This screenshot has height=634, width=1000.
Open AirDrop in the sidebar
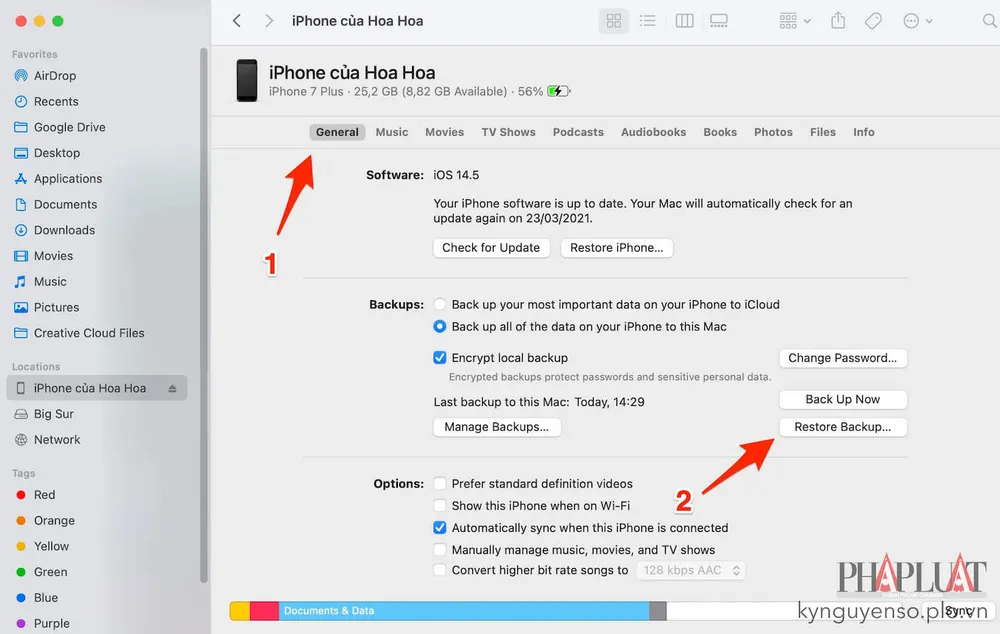54,75
